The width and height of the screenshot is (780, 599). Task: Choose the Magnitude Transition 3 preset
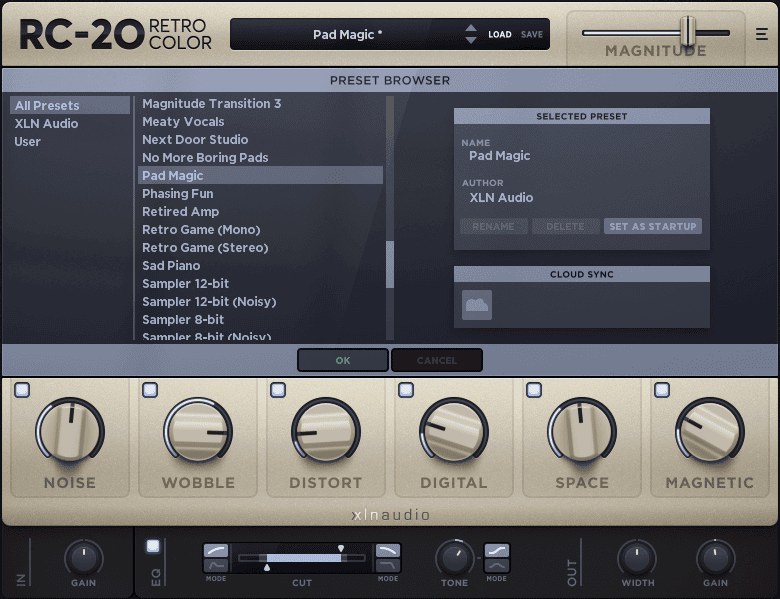click(260, 103)
